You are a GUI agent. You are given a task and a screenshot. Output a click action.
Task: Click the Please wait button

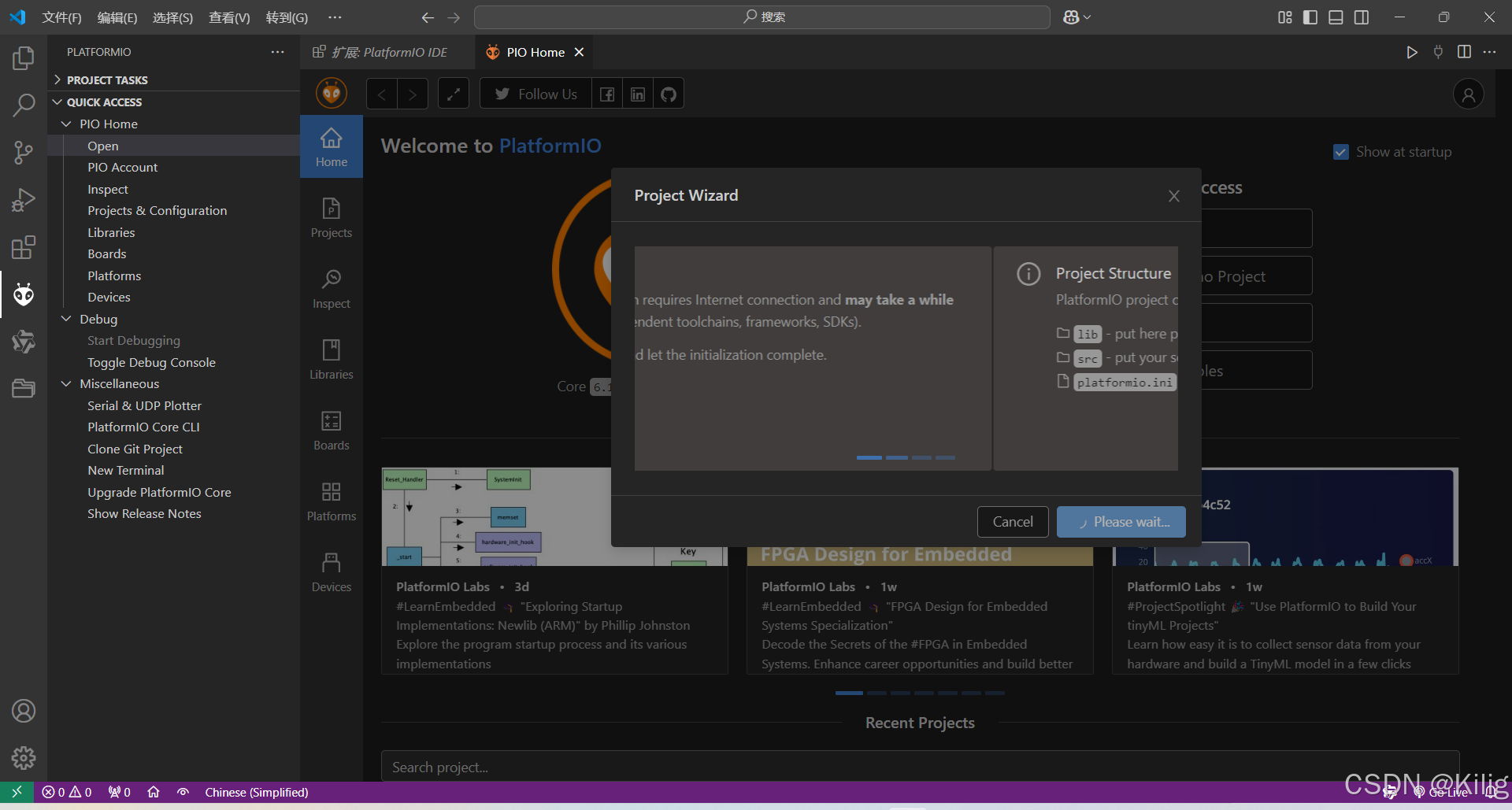pyautogui.click(x=1121, y=522)
